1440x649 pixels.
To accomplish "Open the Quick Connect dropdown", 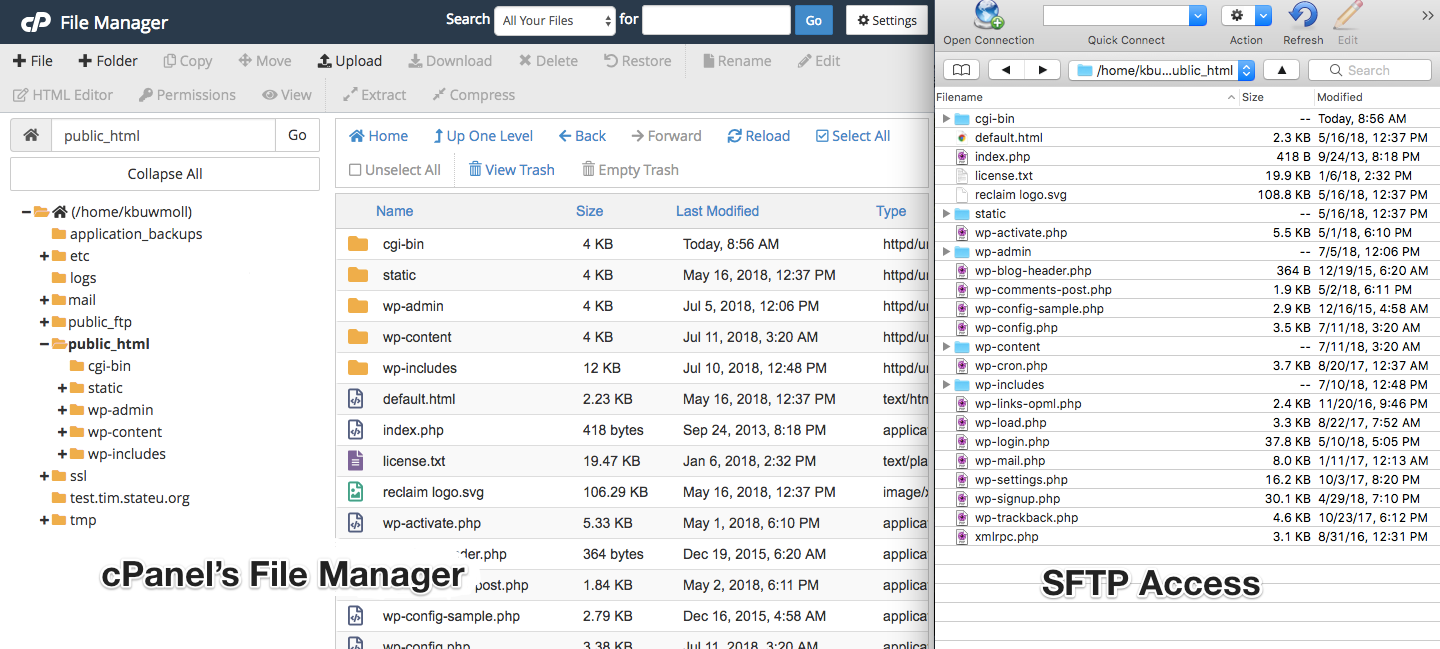I will click(x=1198, y=15).
